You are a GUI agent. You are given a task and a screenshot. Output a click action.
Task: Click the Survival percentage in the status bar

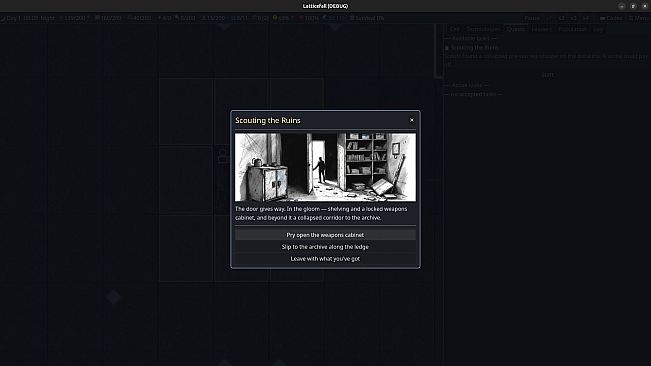pos(367,18)
